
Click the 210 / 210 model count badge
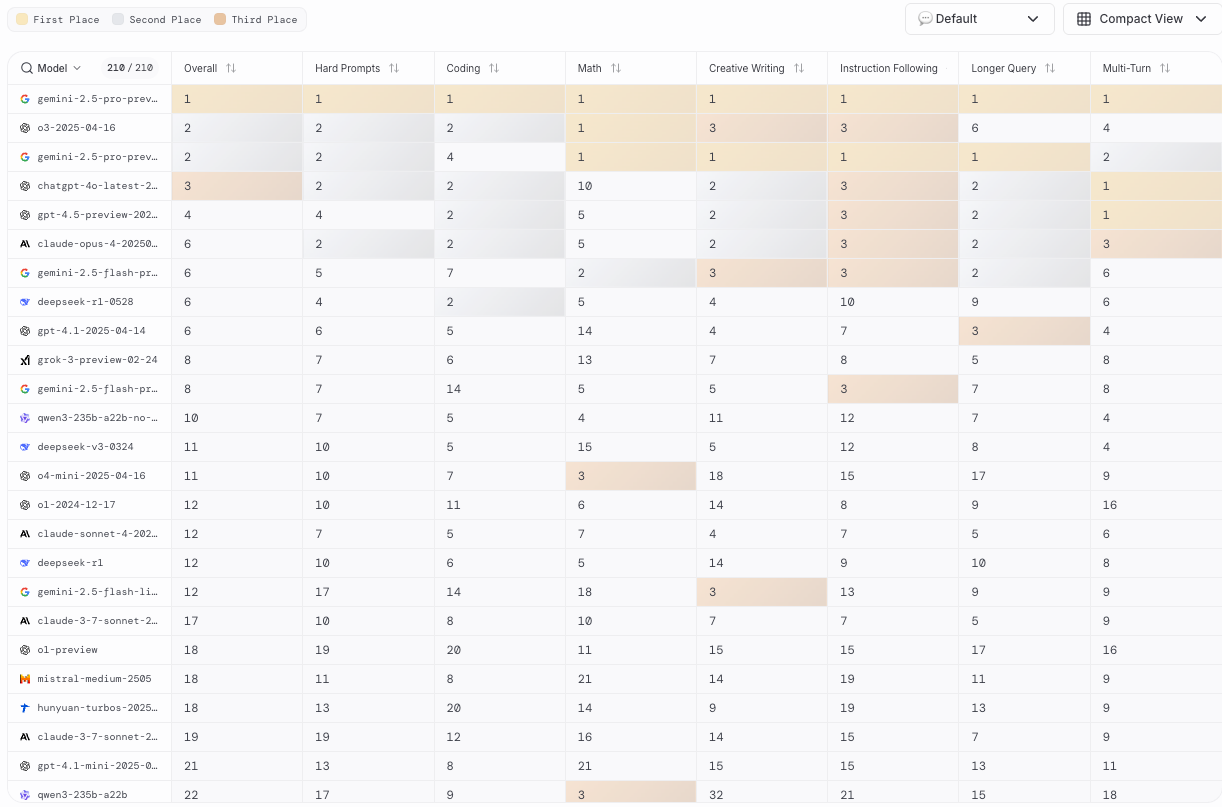click(x=130, y=68)
